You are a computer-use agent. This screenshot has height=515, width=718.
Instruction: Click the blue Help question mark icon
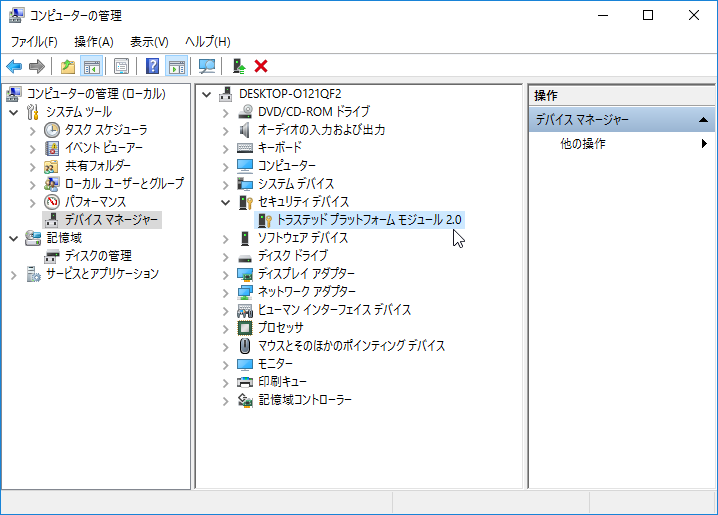(x=152, y=67)
